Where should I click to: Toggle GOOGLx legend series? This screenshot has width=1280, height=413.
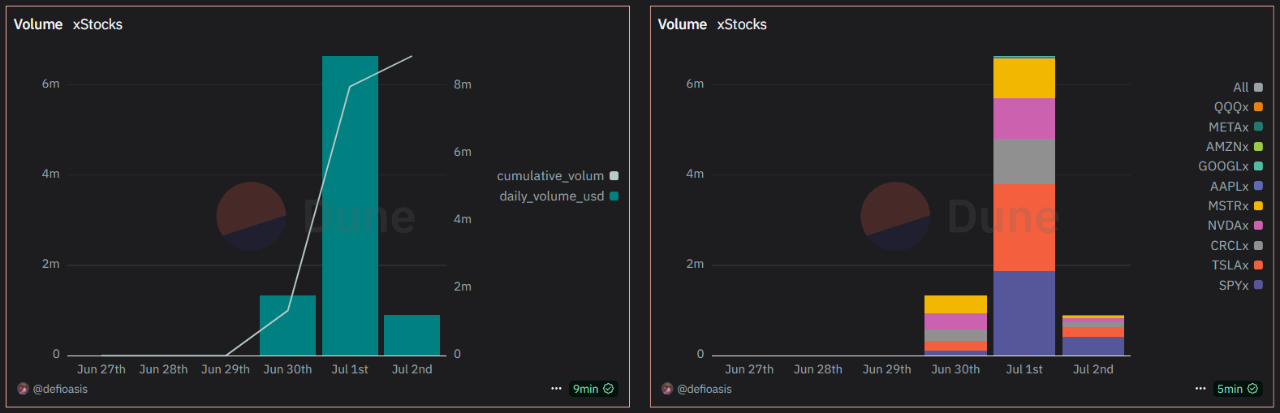pos(1231,166)
